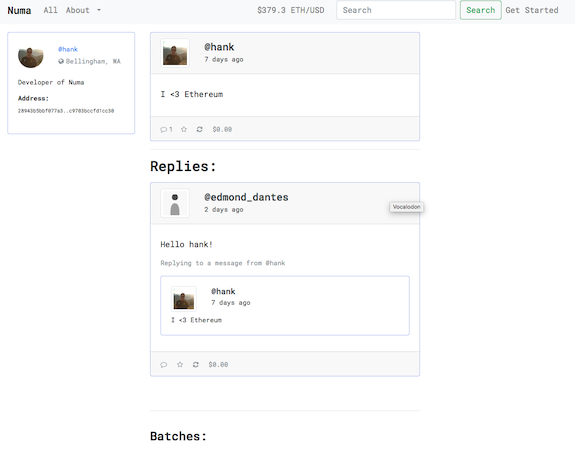Click the 'Hello hank!' message text
Viewport: 575px width, 451px height.
click(186, 245)
